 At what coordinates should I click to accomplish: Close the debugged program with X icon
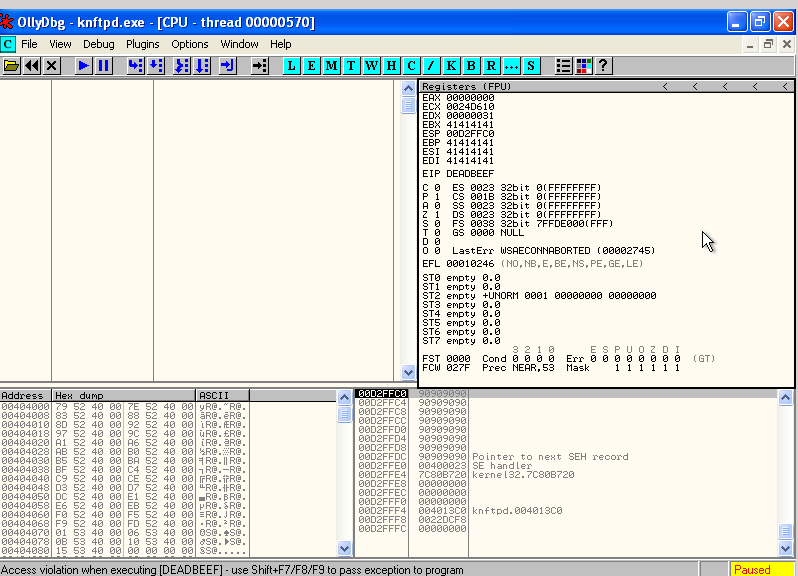[51, 66]
